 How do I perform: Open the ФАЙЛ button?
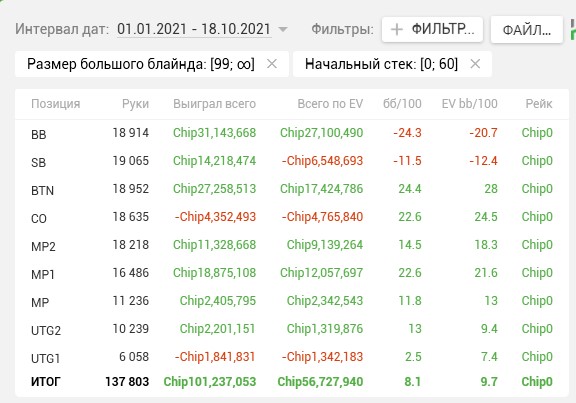(x=527, y=30)
